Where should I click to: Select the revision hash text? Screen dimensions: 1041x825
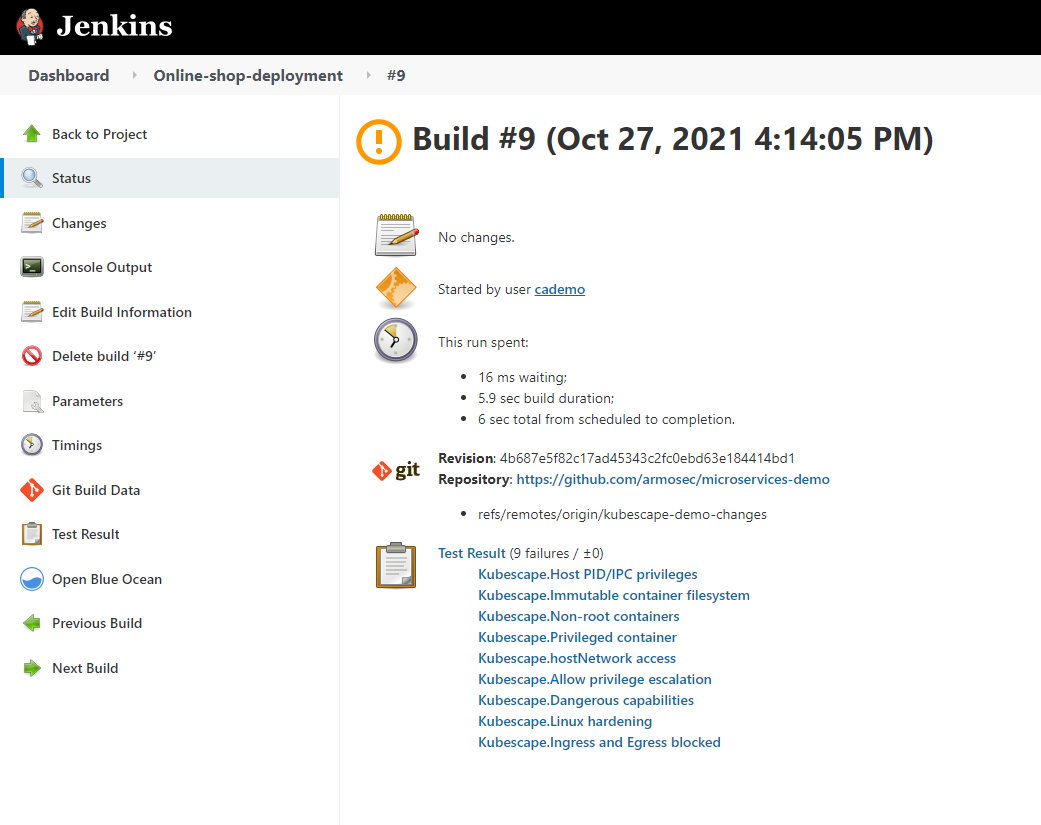647,458
